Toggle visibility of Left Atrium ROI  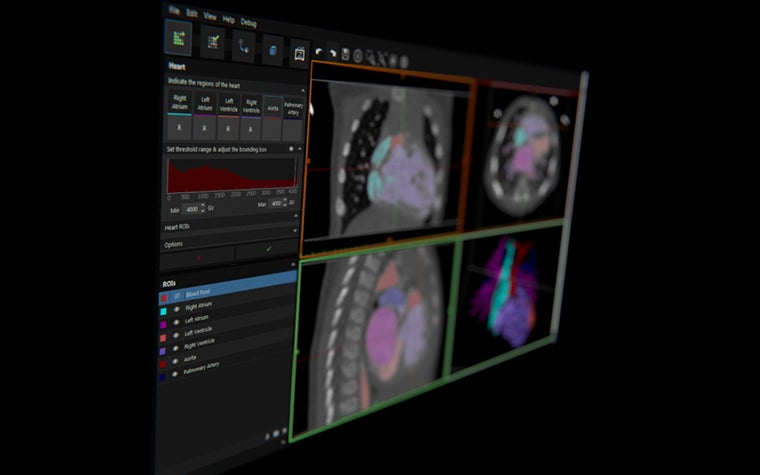coord(176,321)
